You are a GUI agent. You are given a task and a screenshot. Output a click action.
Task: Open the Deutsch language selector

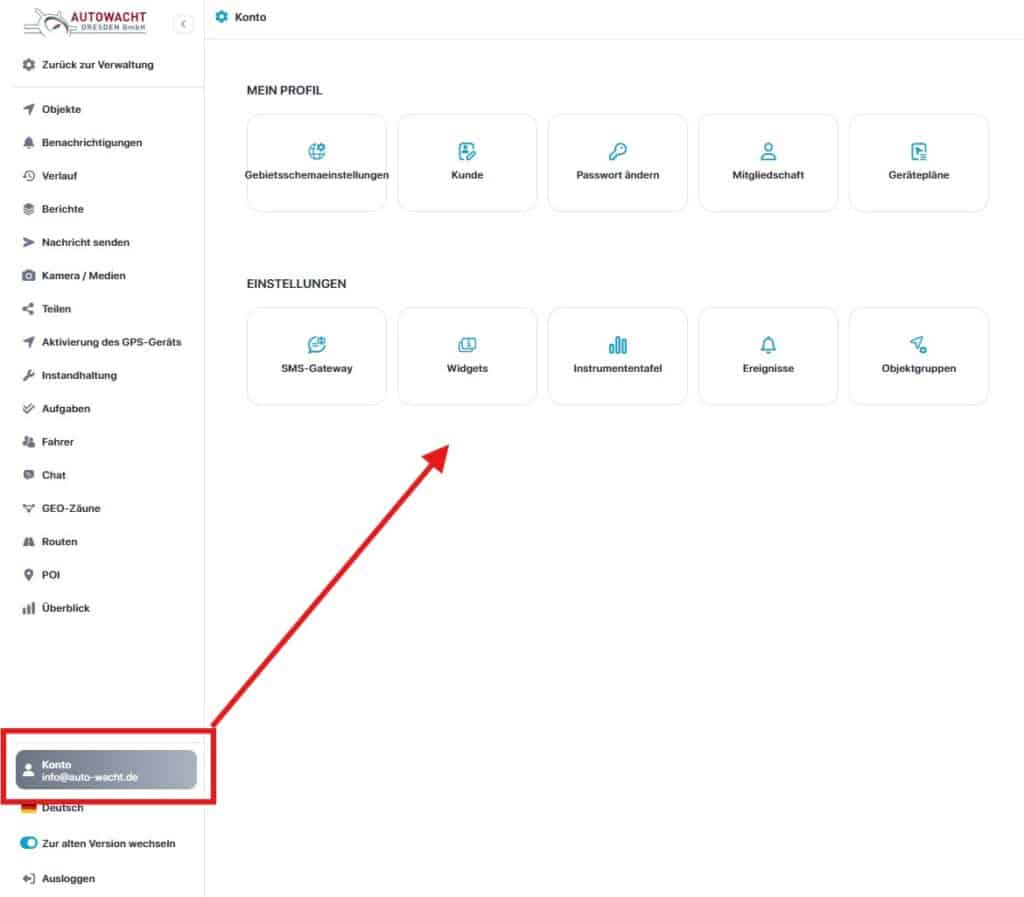coord(62,808)
